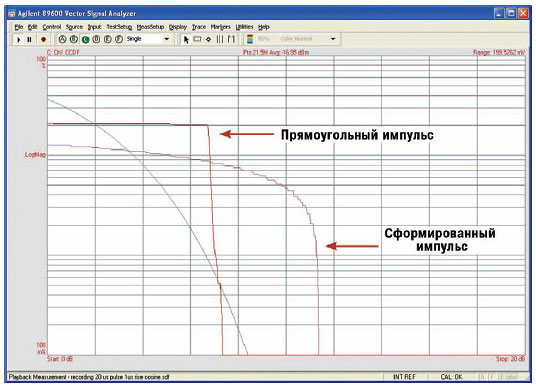This screenshot has height=388, width=536.
Task: Click the Range readout at top right
Action: click(x=499, y=52)
